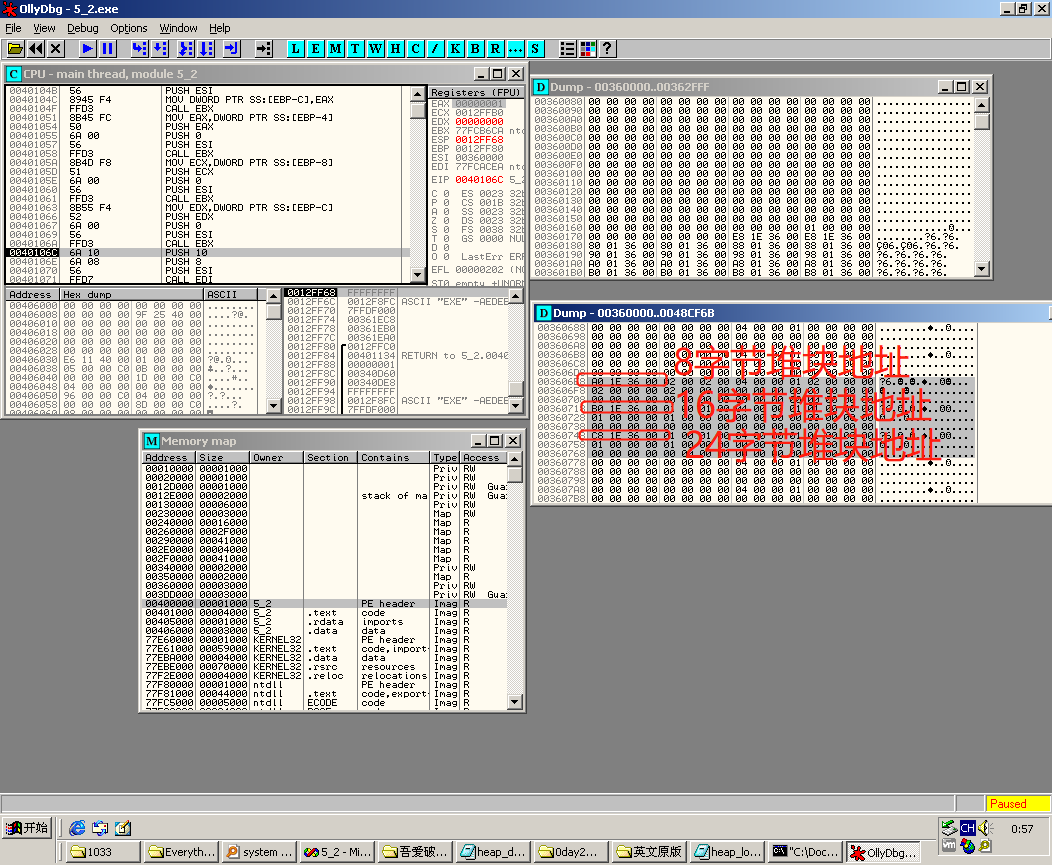Select the EIP register value 0040106C
Image resolution: width=1052 pixels, height=865 pixels.
click(x=479, y=180)
